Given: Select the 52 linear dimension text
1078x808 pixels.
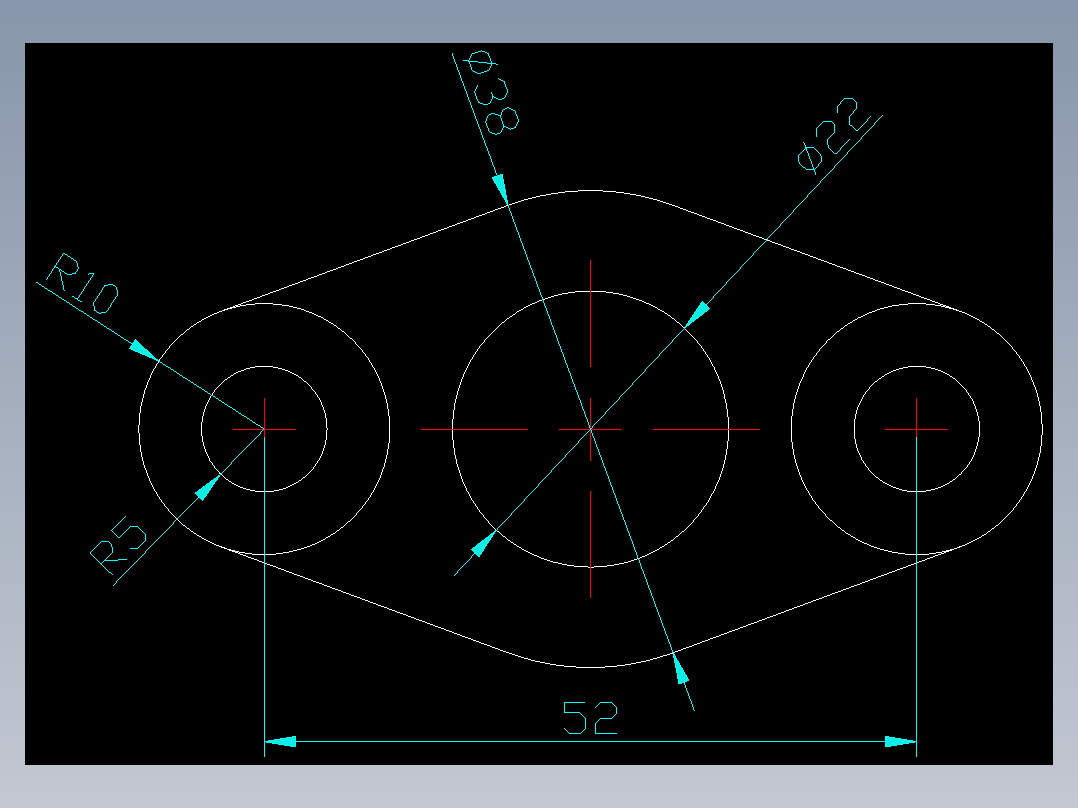Looking at the screenshot, I should (x=590, y=718).
